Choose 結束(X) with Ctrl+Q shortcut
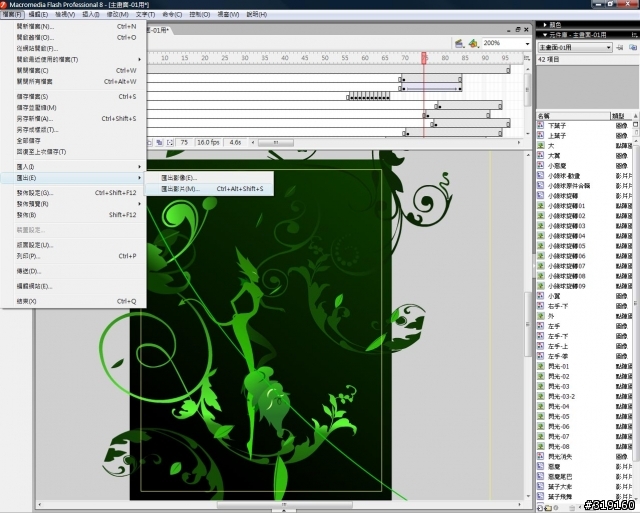640x513 pixels. click(73, 301)
